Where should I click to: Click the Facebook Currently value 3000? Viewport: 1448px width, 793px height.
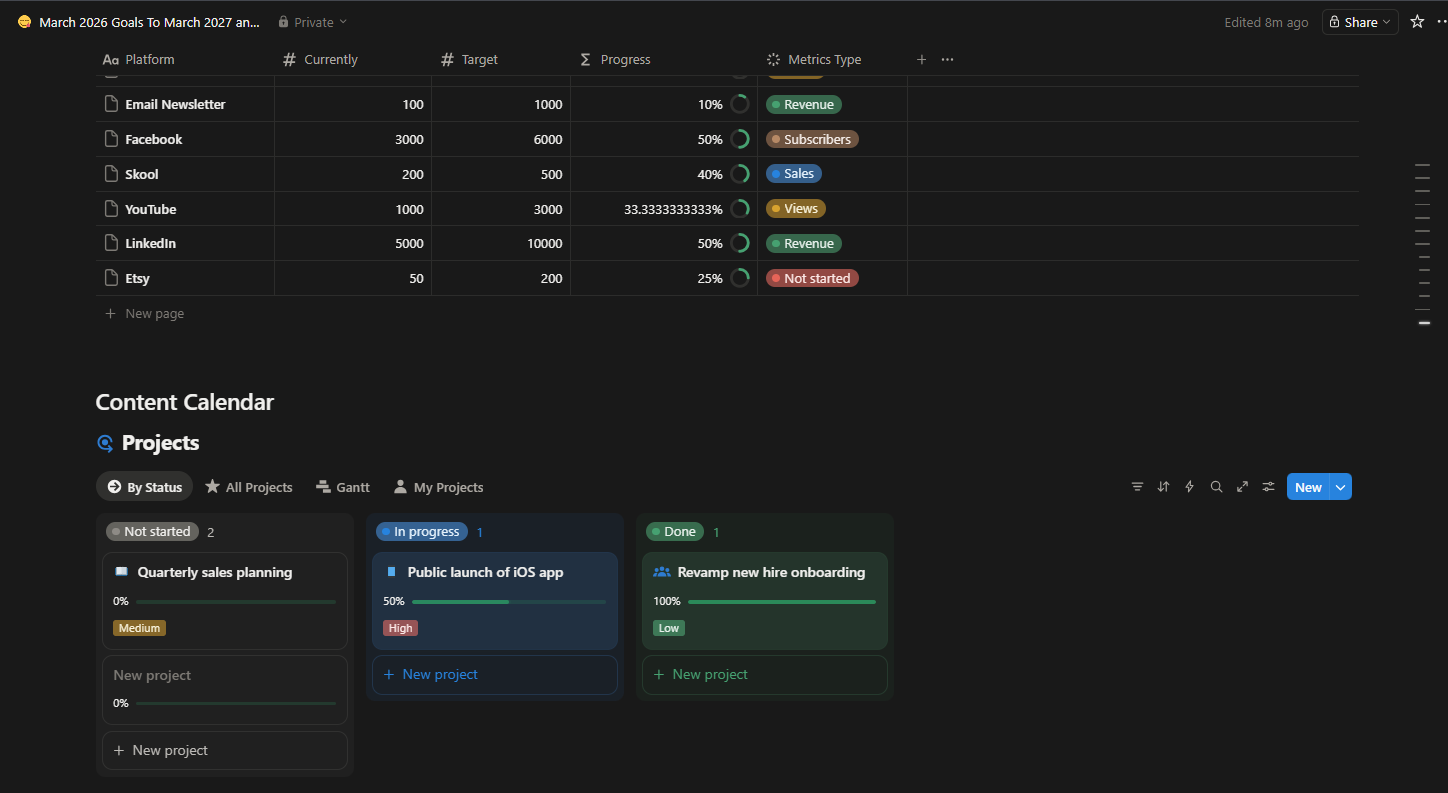pyautogui.click(x=409, y=139)
